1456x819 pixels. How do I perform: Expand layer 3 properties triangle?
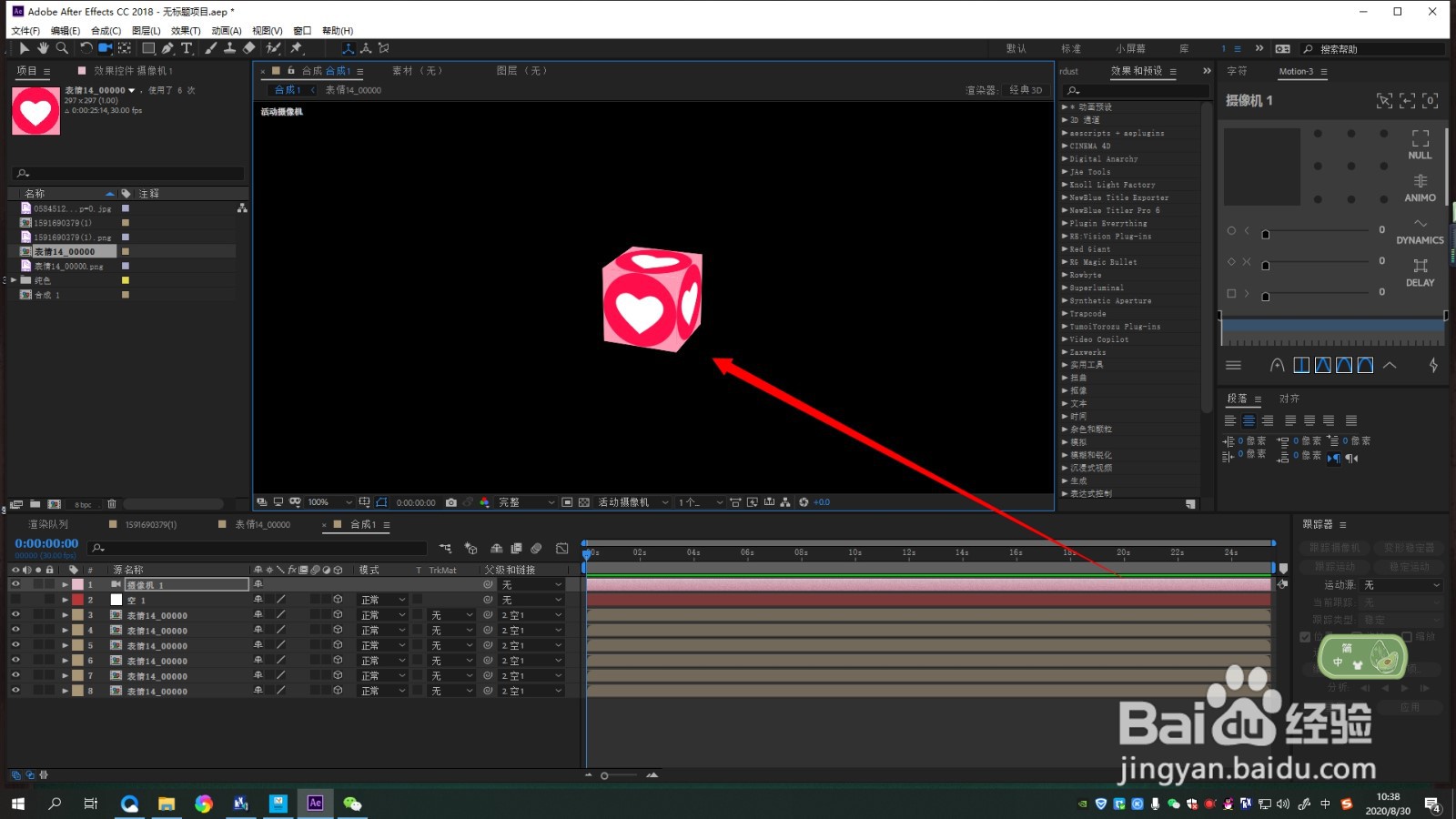coord(65,615)
